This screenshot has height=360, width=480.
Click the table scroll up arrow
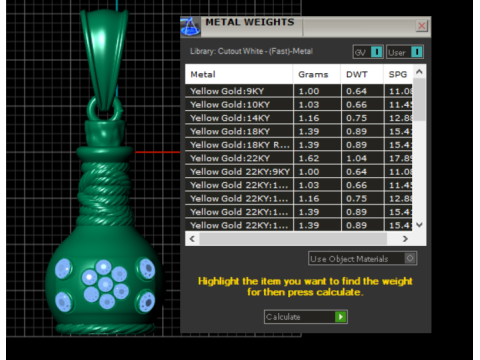419,71
